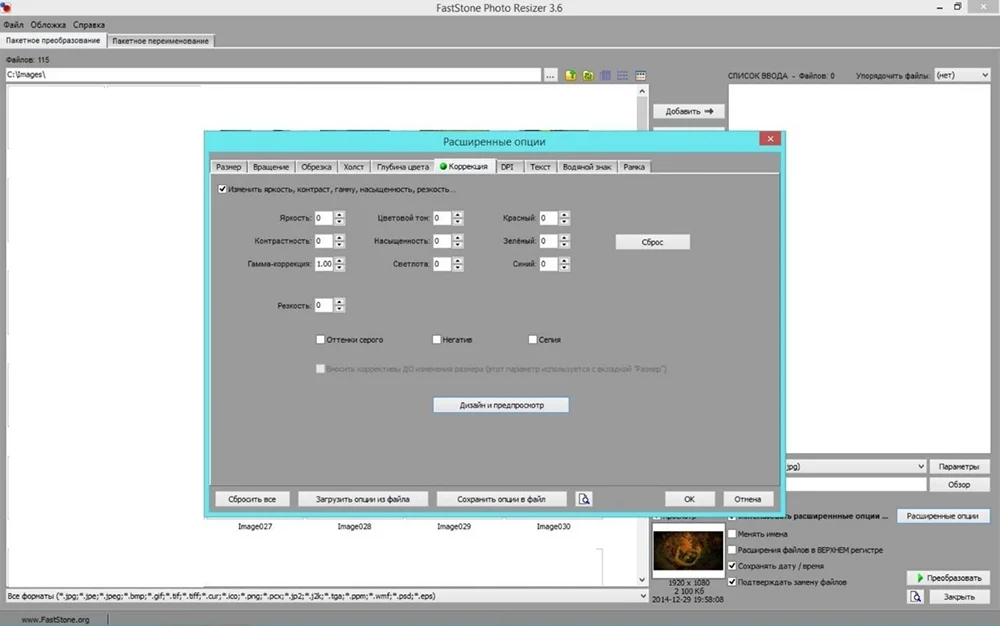Toggle the Негатив checkbox
1000x626 pixels.
coord(437,340)
